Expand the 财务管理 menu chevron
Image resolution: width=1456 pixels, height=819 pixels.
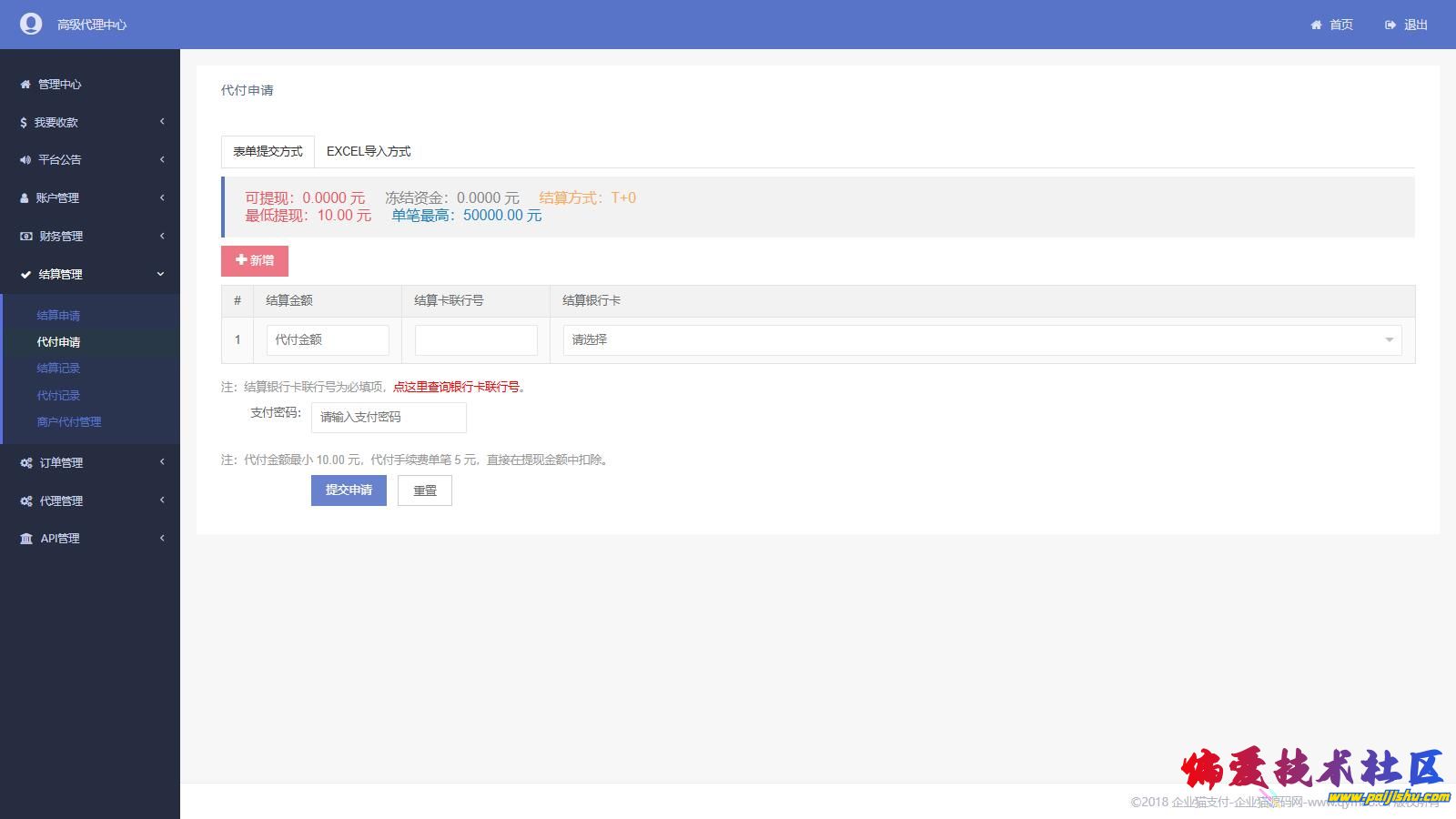coord(162,237)
